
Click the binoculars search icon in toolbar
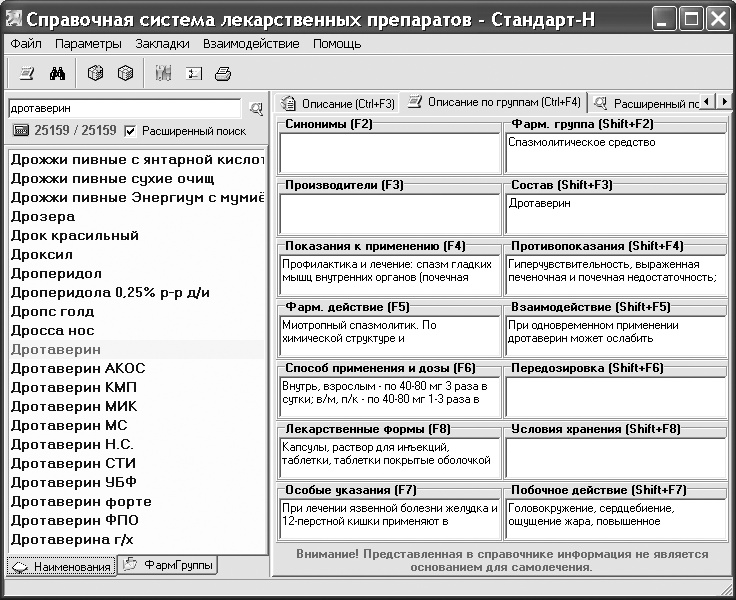click(57, 72)
